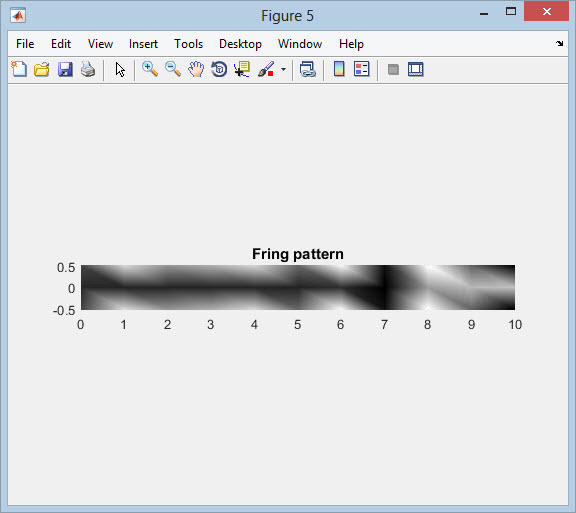Show plot tools and dock figure
The image size is (576, 513).
(415, 69)
